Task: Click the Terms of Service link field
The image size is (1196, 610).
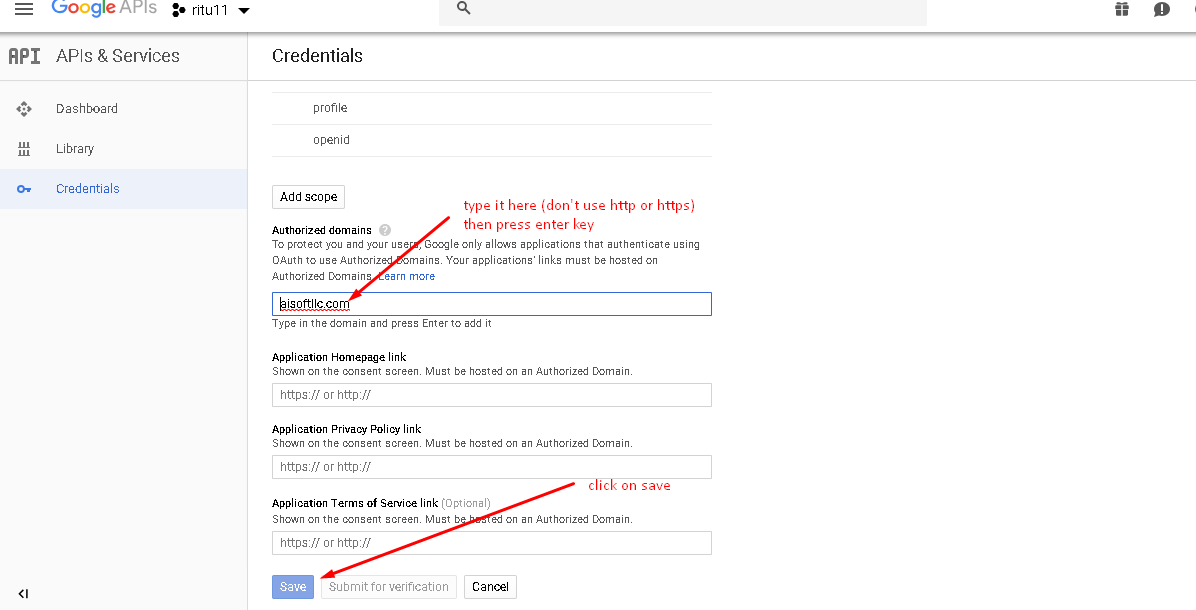Action: tap(492, 543)
